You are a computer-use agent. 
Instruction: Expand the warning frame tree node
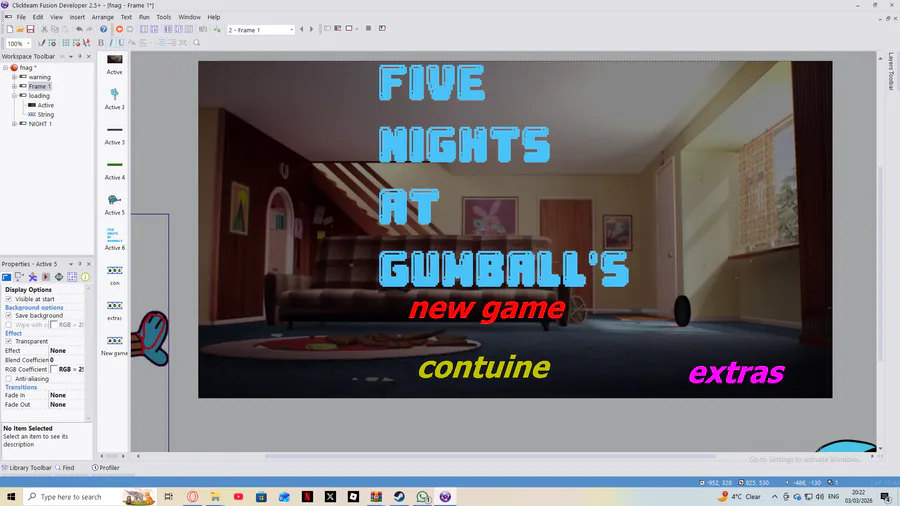14,77
